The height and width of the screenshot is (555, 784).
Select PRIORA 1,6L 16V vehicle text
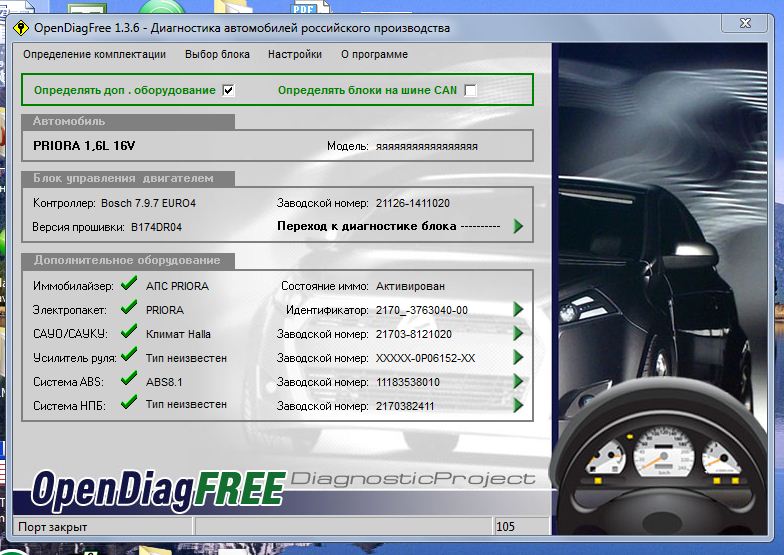(84, 146)
